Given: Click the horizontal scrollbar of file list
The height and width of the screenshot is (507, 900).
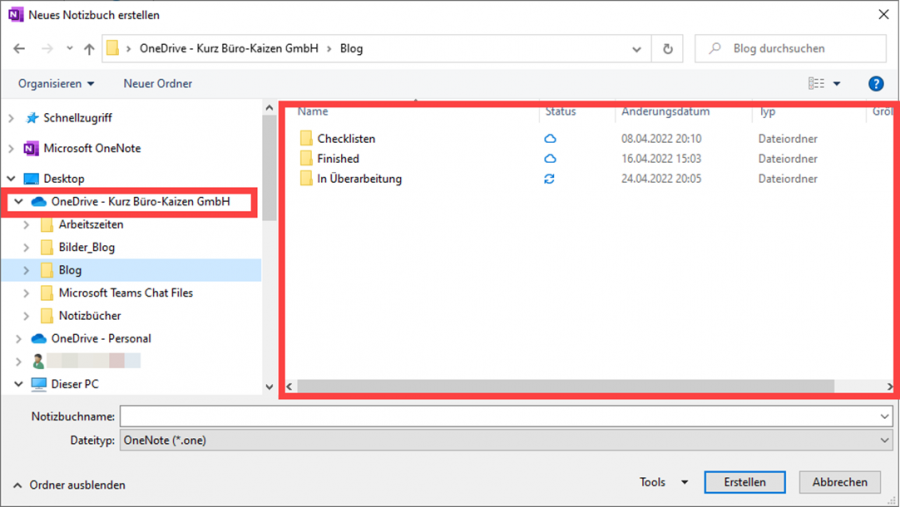Looking at the screenshot, I should click(565, 386).
